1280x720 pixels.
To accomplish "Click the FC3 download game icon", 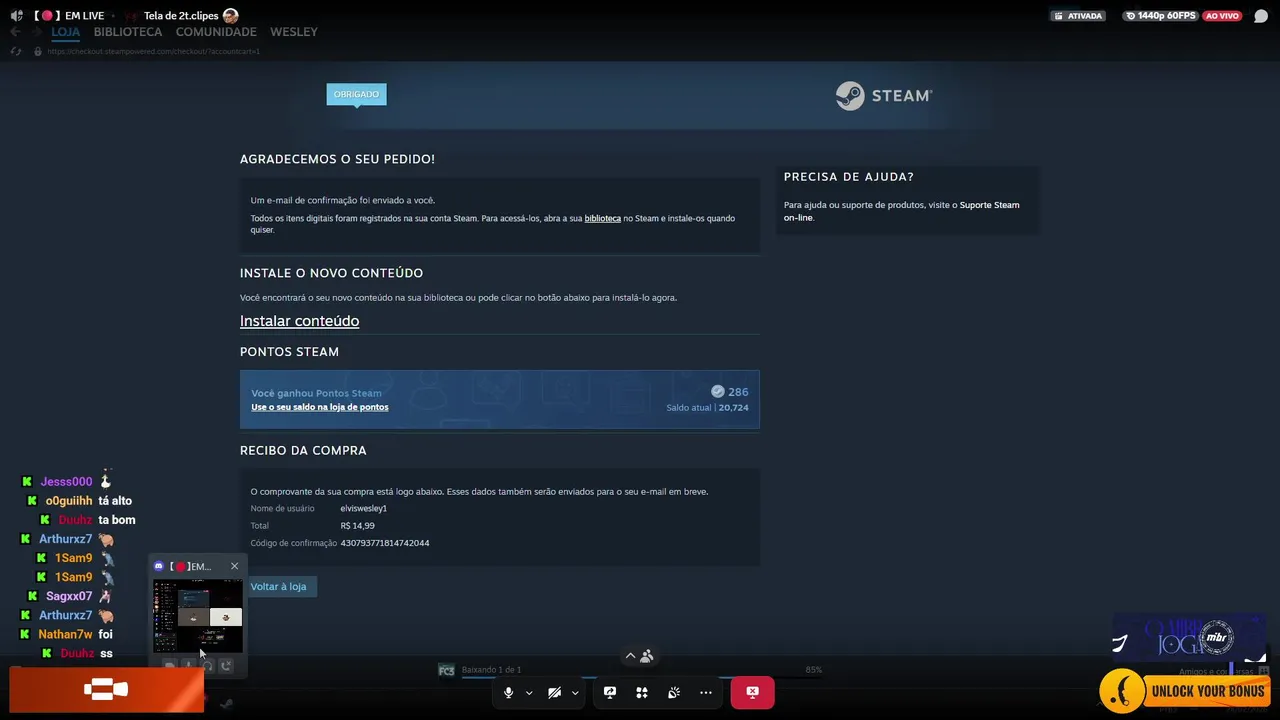I will point(446,670).
